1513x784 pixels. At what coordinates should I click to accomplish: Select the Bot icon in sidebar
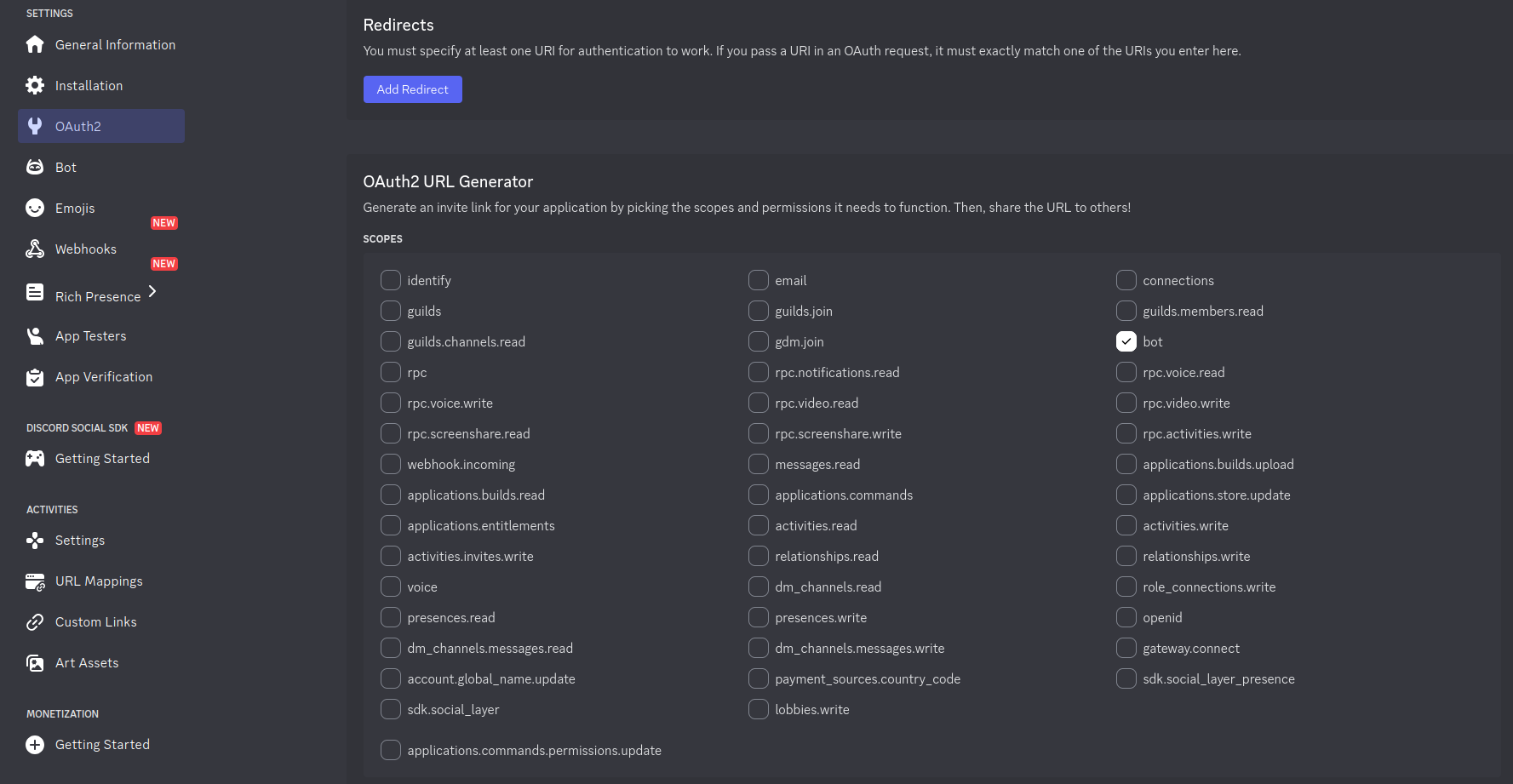click(x=34, y=167)
